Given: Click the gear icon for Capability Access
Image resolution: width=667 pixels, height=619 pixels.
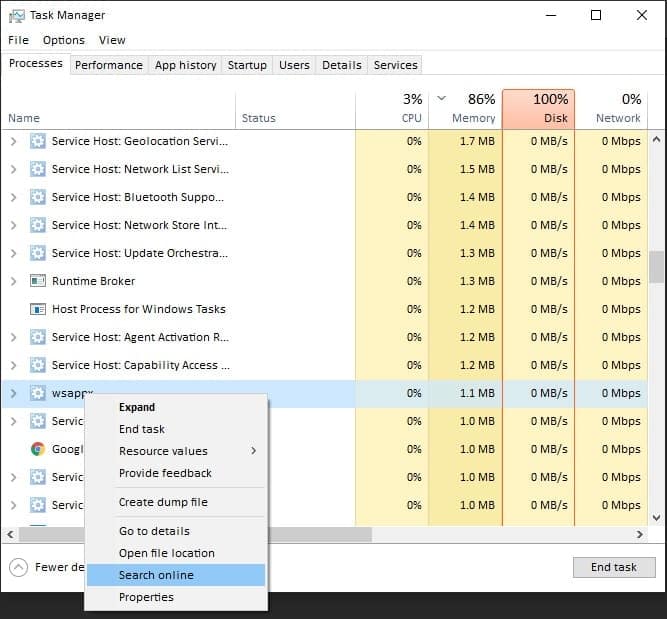Looking at the screenshot, I should pyautogui.click(x=38, y=365).
